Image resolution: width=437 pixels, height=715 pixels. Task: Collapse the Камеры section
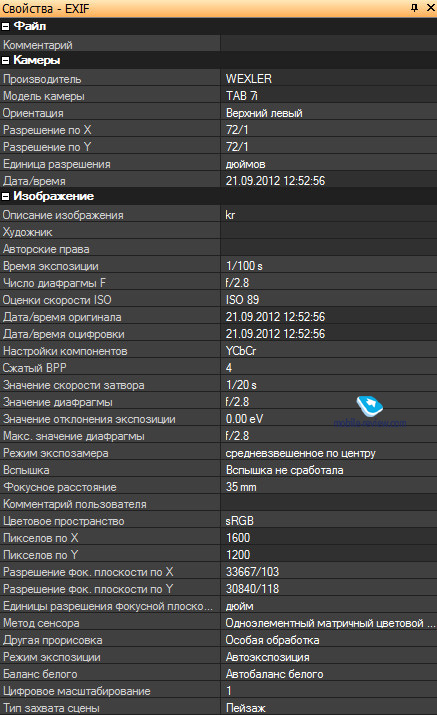[x=5, y=60]
